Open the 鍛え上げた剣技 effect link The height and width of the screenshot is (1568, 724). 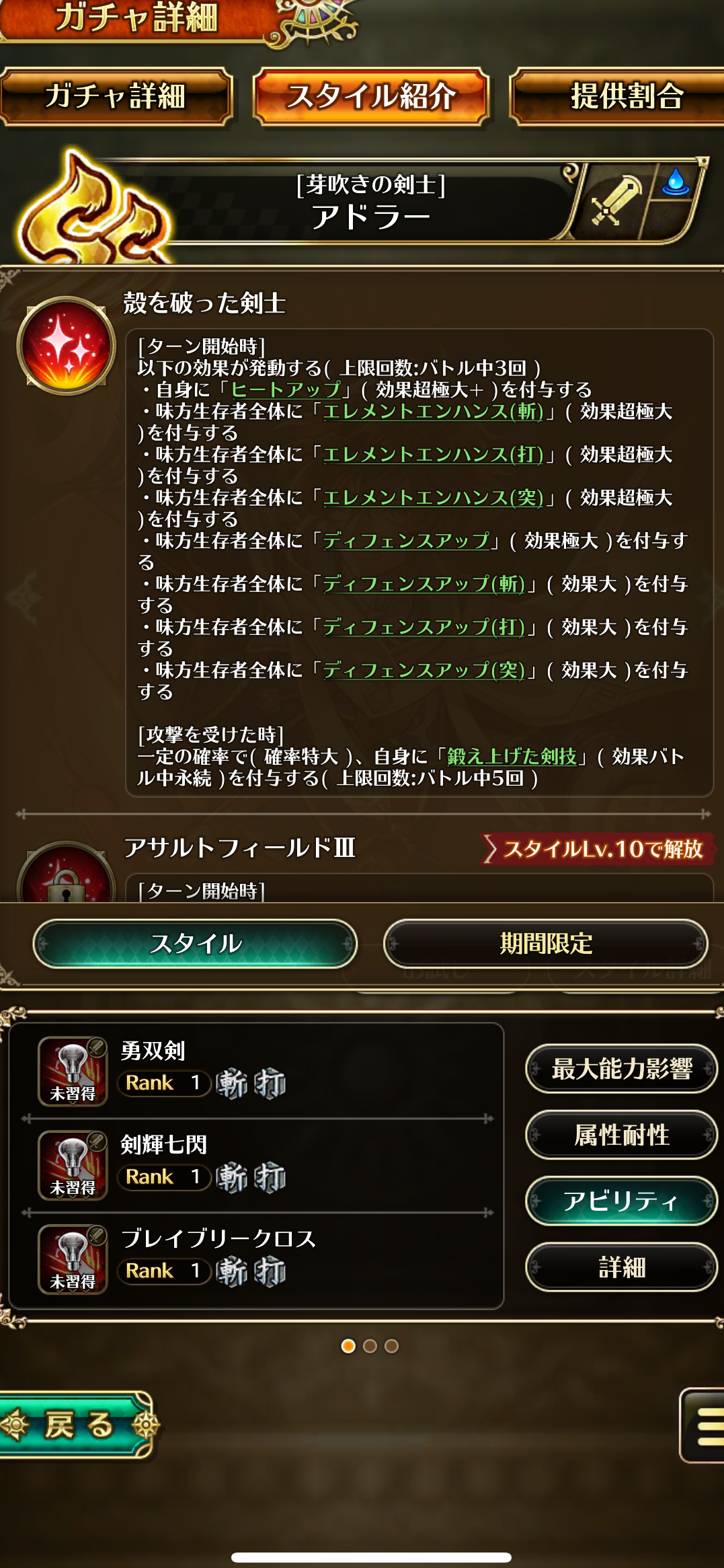pos(512,757)
